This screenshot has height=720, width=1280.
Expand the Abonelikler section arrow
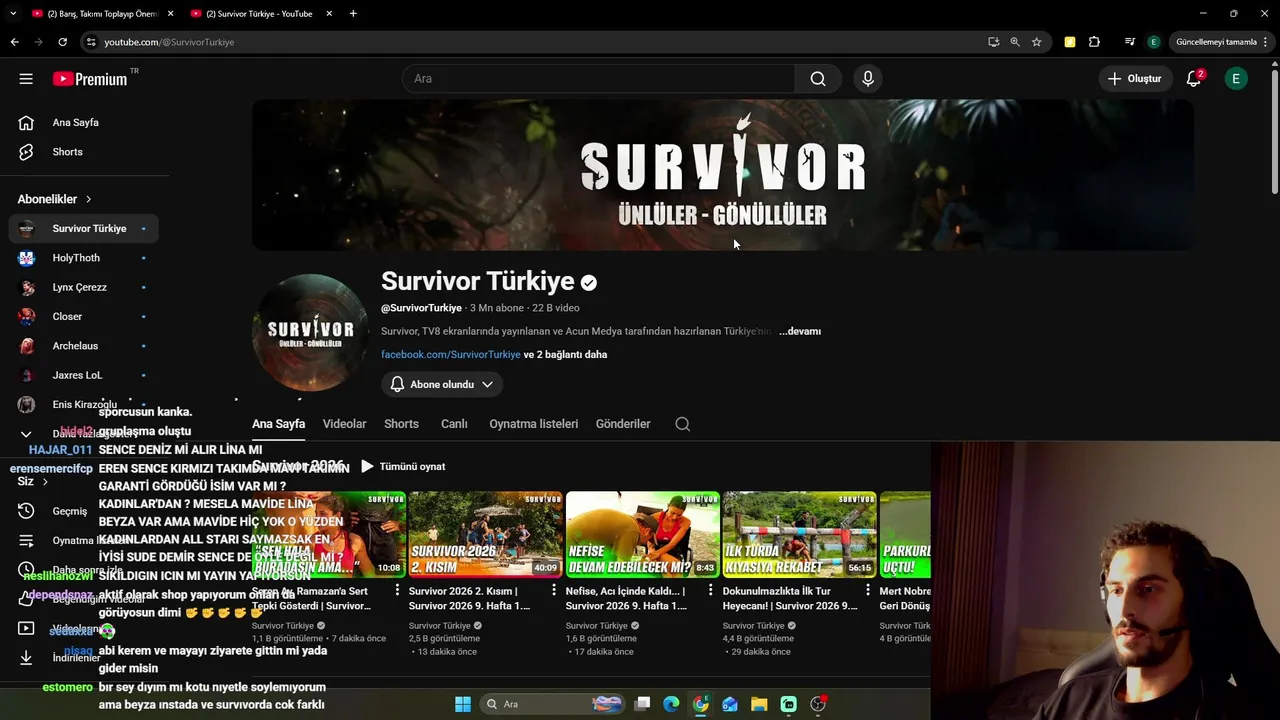pos(88,199)
